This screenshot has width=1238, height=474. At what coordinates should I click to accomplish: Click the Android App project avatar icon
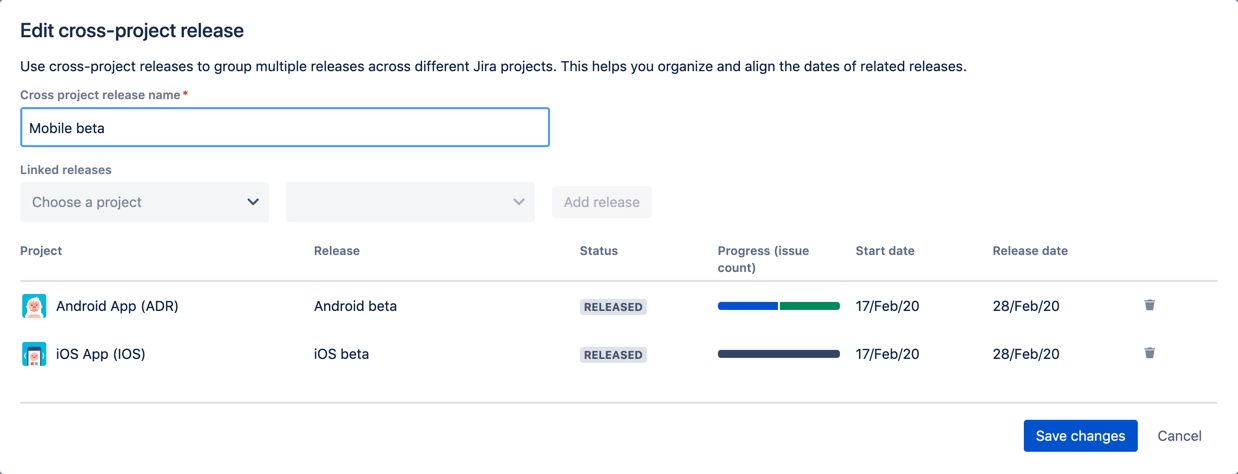[x=34, y=306]
